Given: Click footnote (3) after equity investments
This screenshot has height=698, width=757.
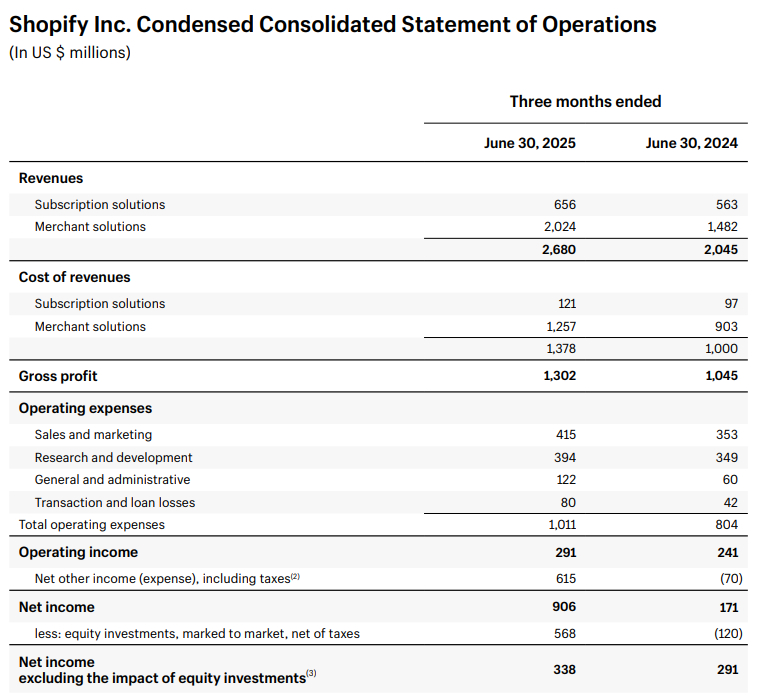Looking at the screenshot, I should pos(311,673).
